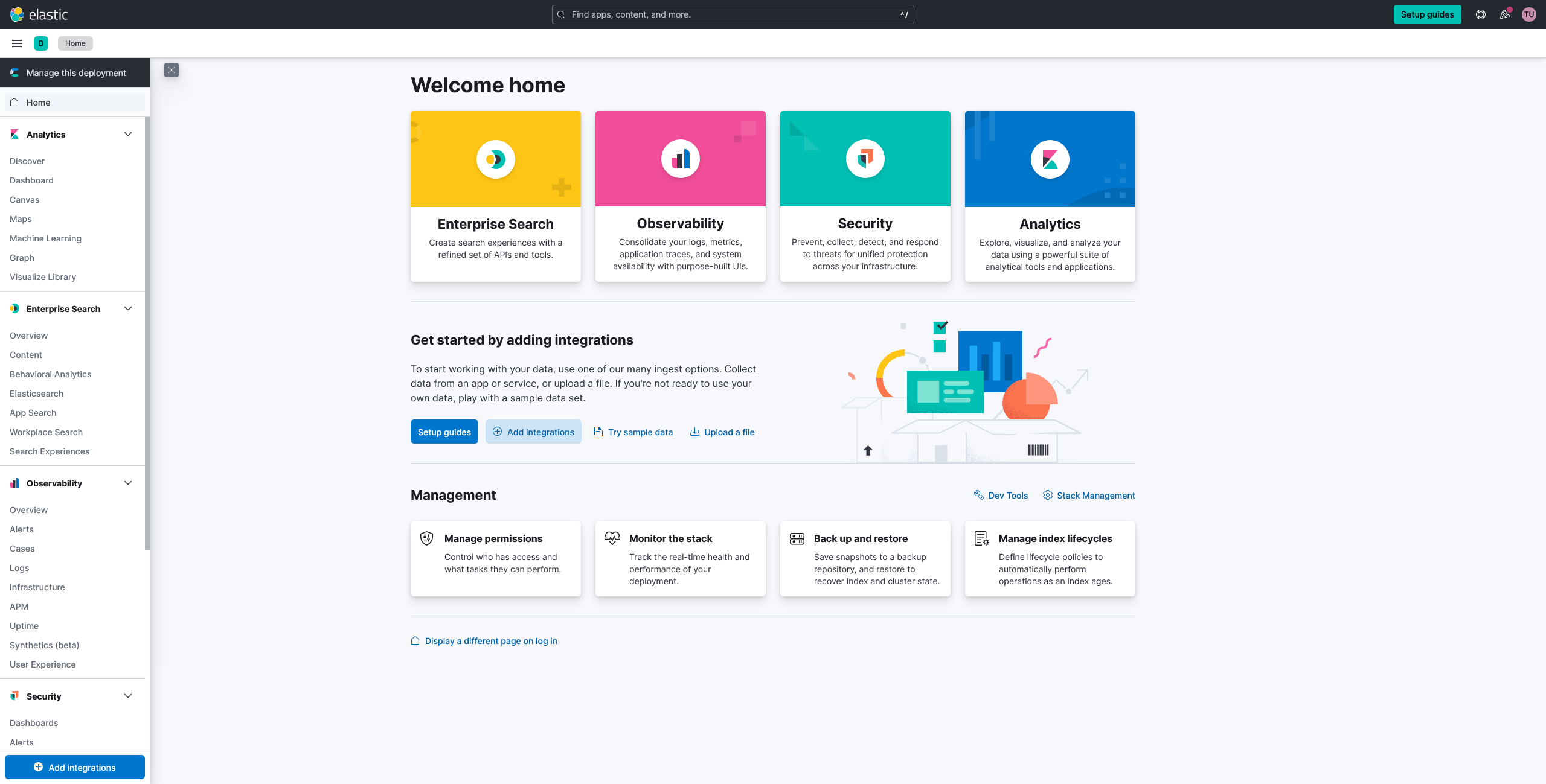Click the Manage permissions shield icon
Viewport: 1546px width, 784px height.
point(427,538)
